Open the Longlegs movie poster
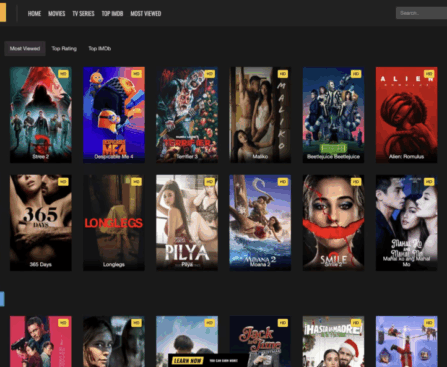Screen dimensions: 447x367 click(x=114, y=223)
